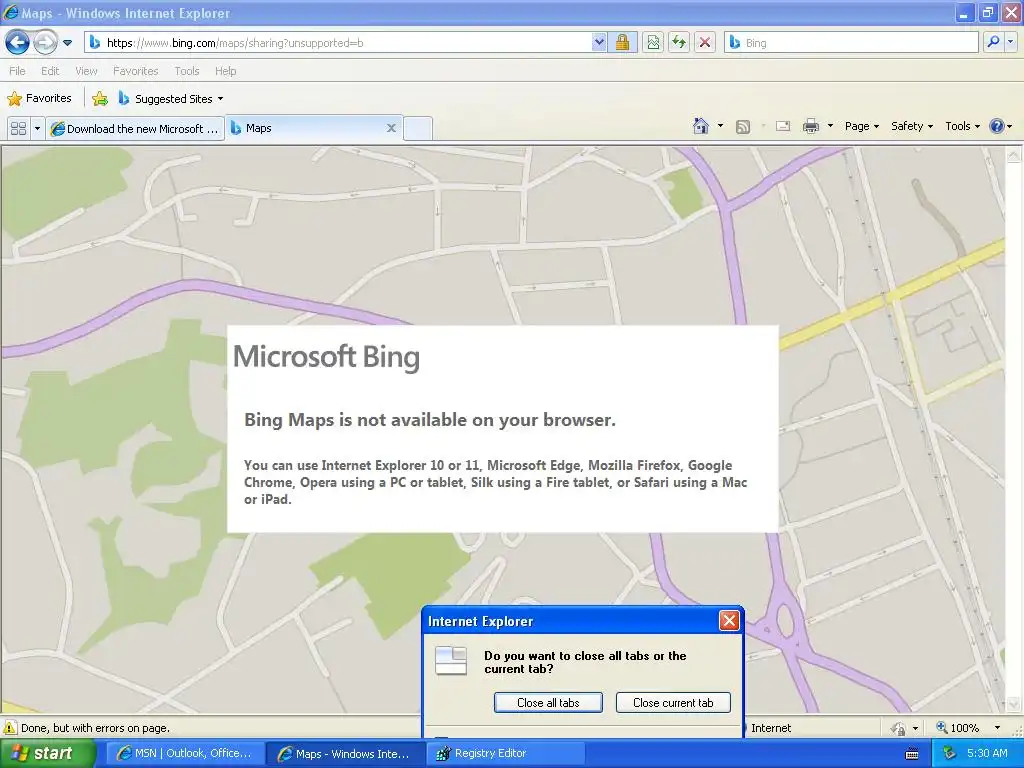This screenshot has height=768, width=1024.
Task: Click the zoom level 100% button
Action: (957, 728)
